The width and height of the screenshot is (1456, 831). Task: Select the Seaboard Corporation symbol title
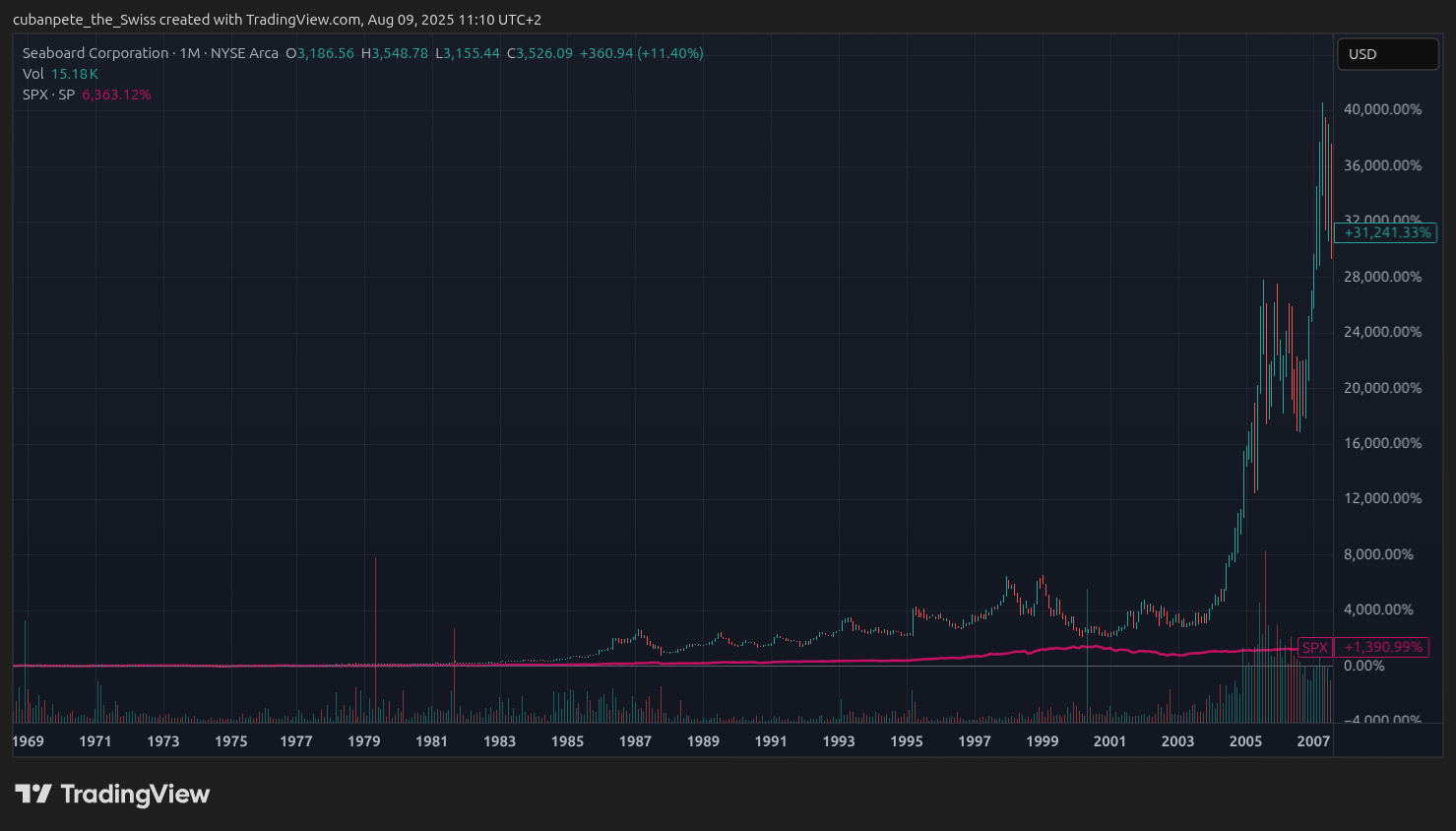[x=151, y=53]
